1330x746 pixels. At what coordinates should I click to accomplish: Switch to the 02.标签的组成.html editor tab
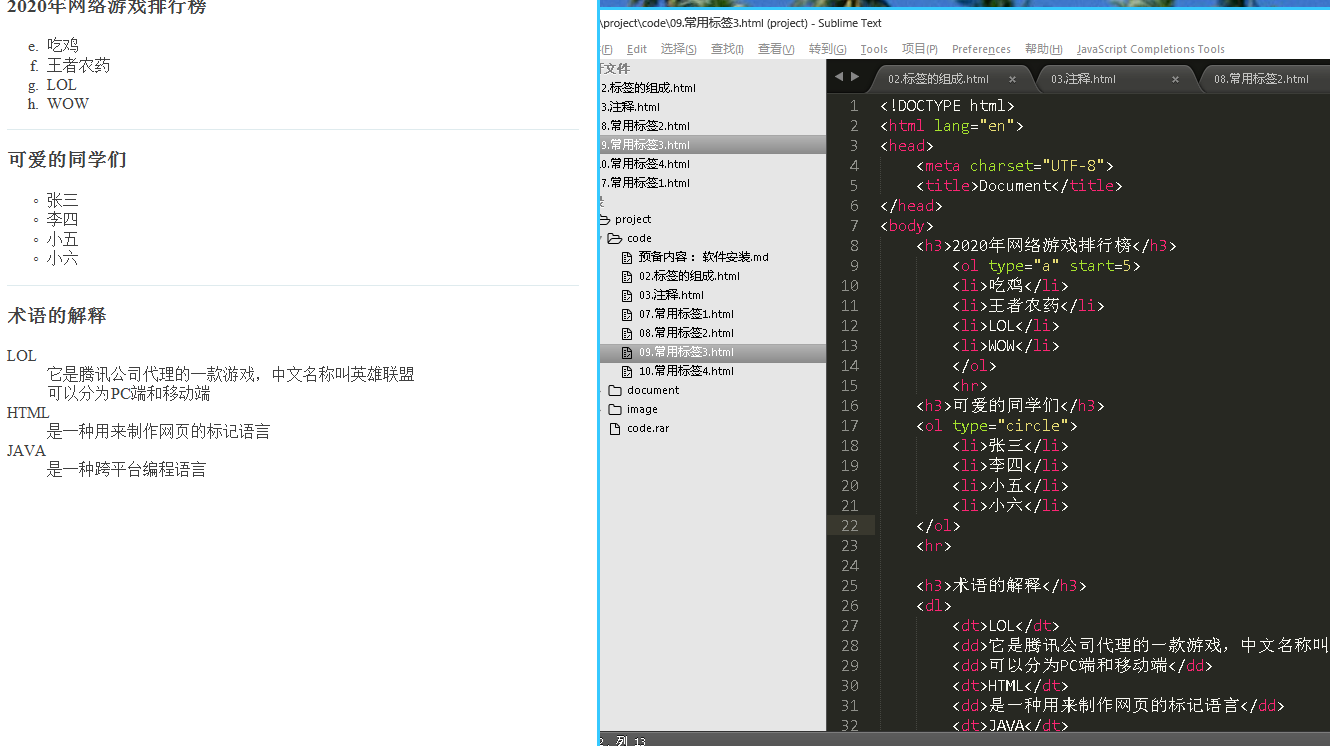938,79
